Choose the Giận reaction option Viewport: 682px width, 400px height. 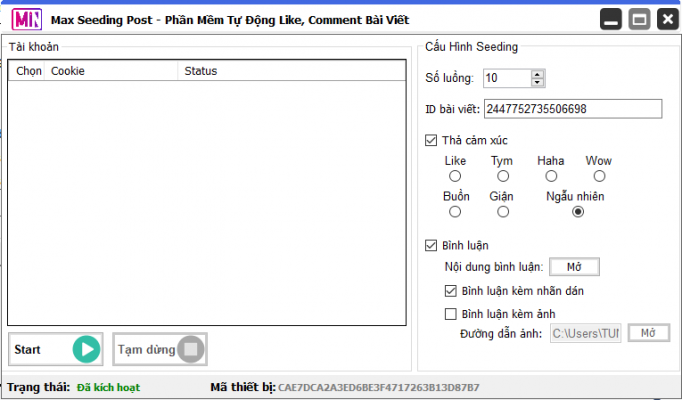click(503, 212)
